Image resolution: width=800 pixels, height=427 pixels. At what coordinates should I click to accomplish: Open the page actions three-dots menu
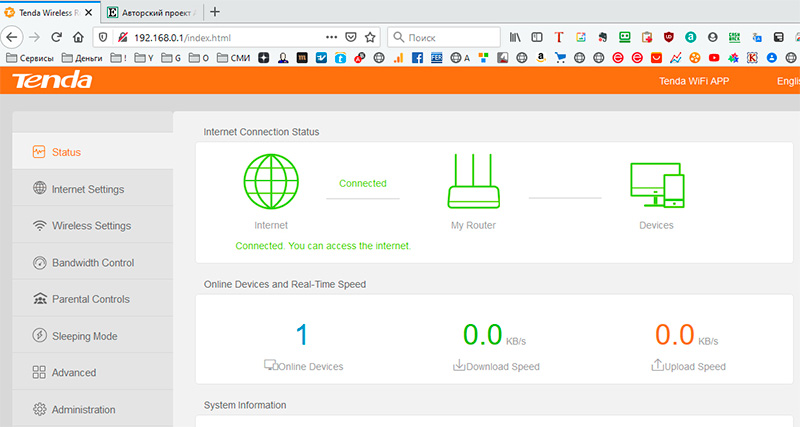coord(332,36)
